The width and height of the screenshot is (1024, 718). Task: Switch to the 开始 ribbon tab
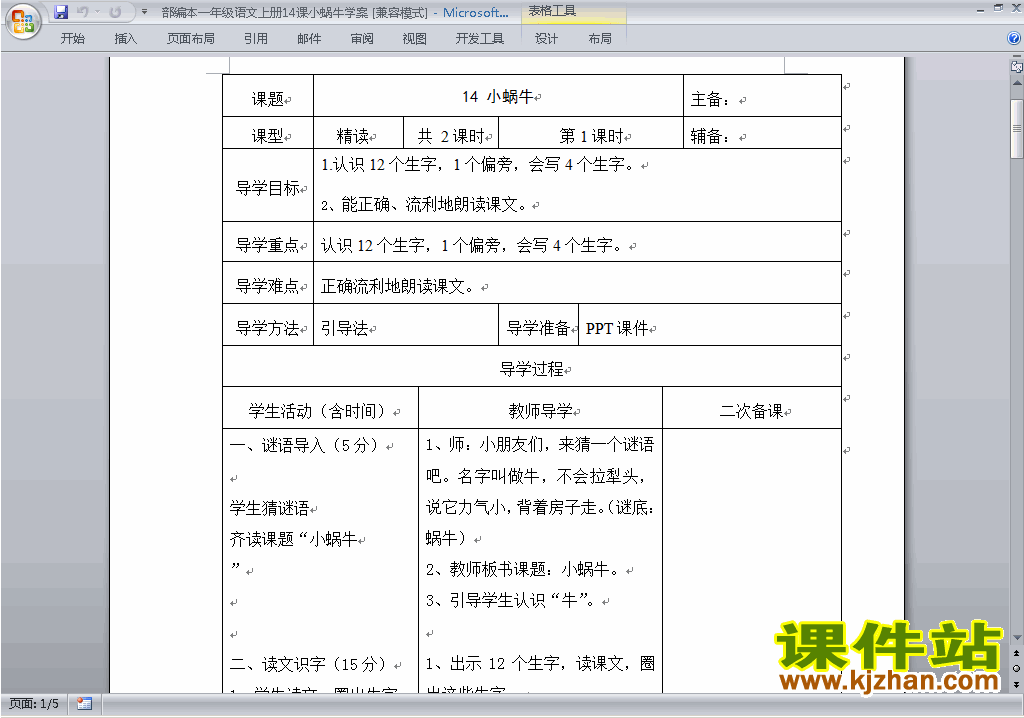[x=72, y=39]
